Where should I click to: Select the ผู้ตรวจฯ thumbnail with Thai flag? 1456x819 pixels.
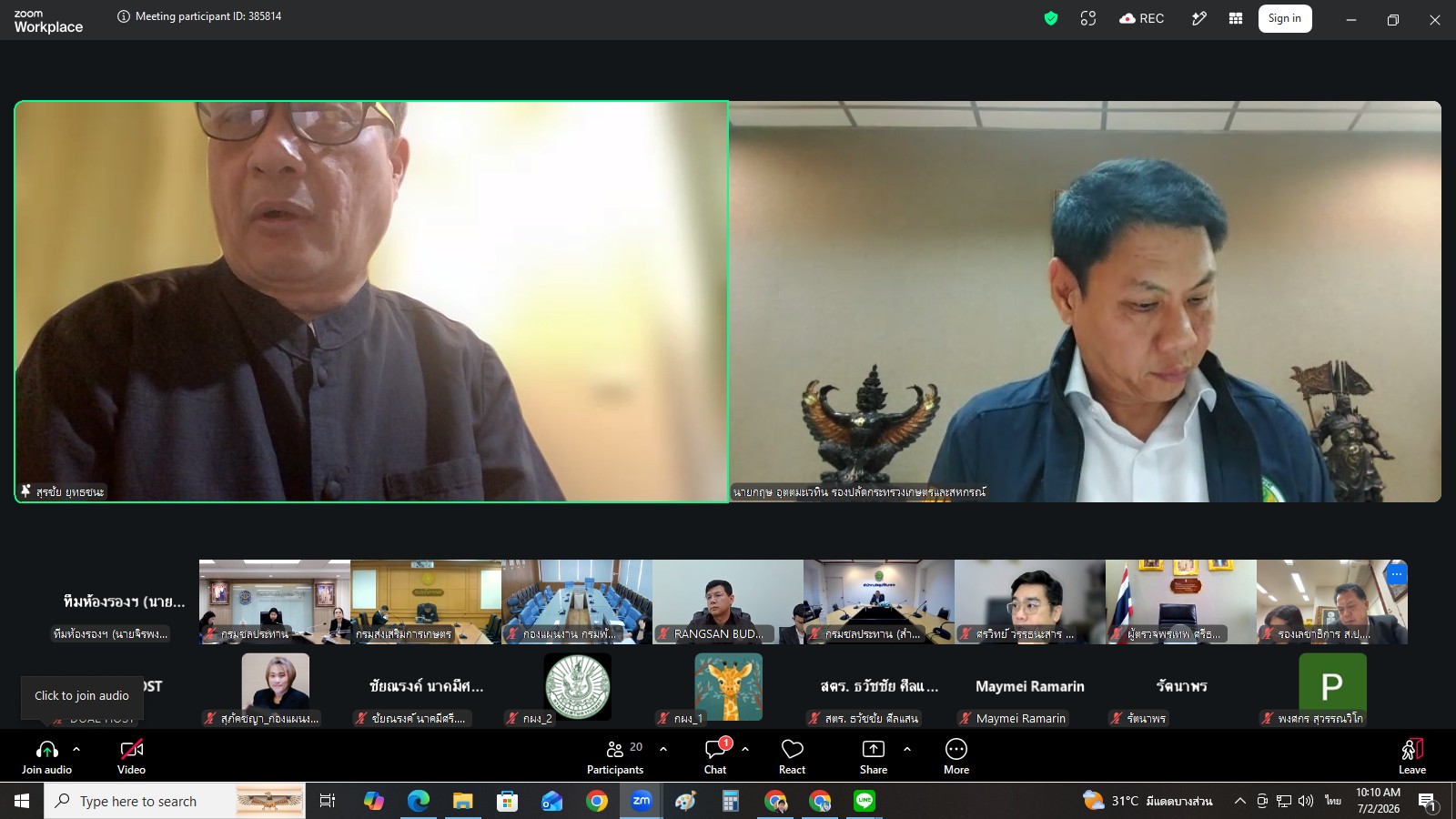pos(1181,602)
